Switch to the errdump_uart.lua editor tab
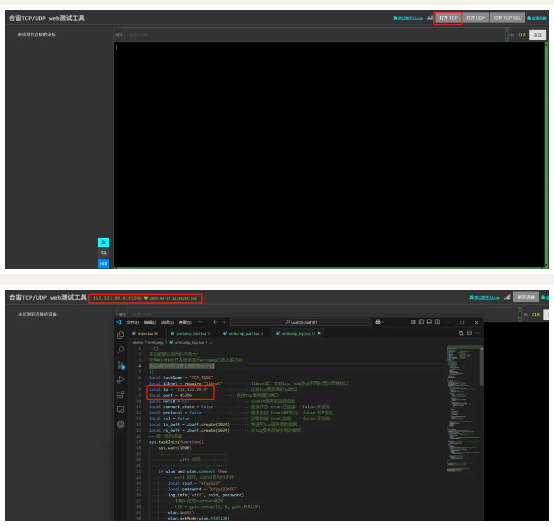The width and height of the screenshot is (554, 526). pyautogui.click(x=245, y=333)
